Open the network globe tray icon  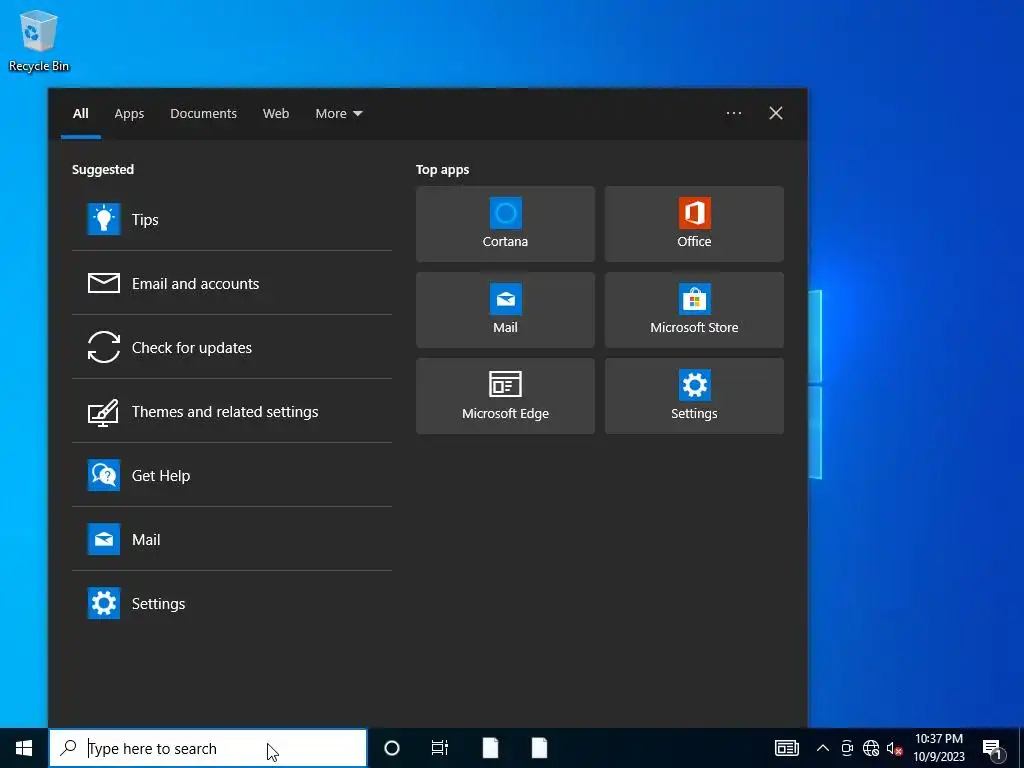(871, 748)
